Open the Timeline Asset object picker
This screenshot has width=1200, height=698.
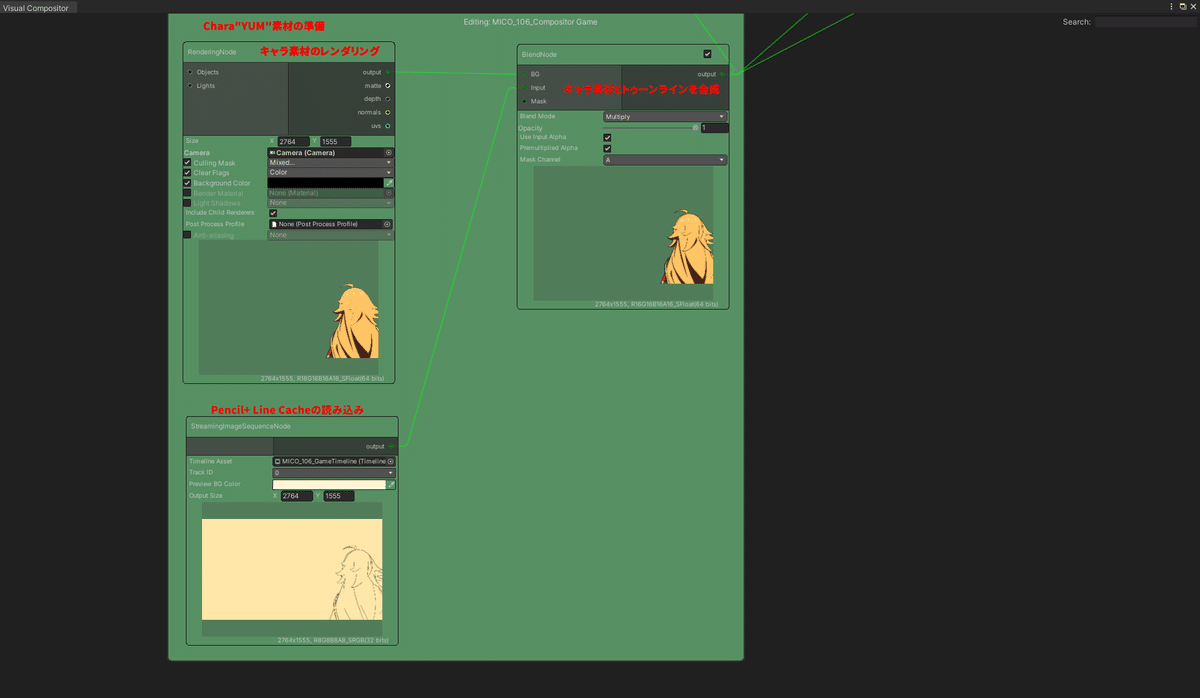point(391,461)
